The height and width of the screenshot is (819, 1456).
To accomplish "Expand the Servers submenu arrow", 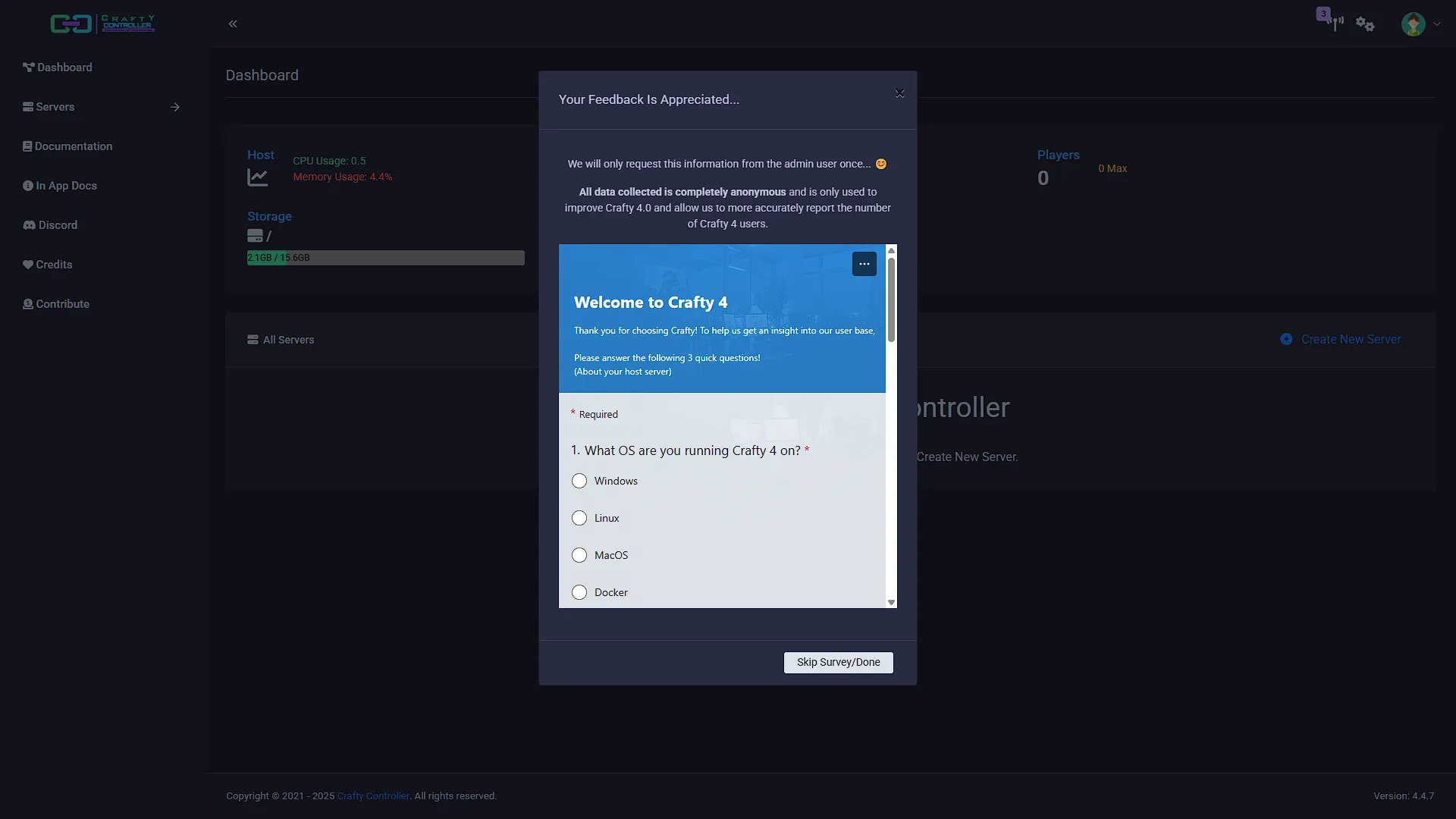I will [175, 107].
